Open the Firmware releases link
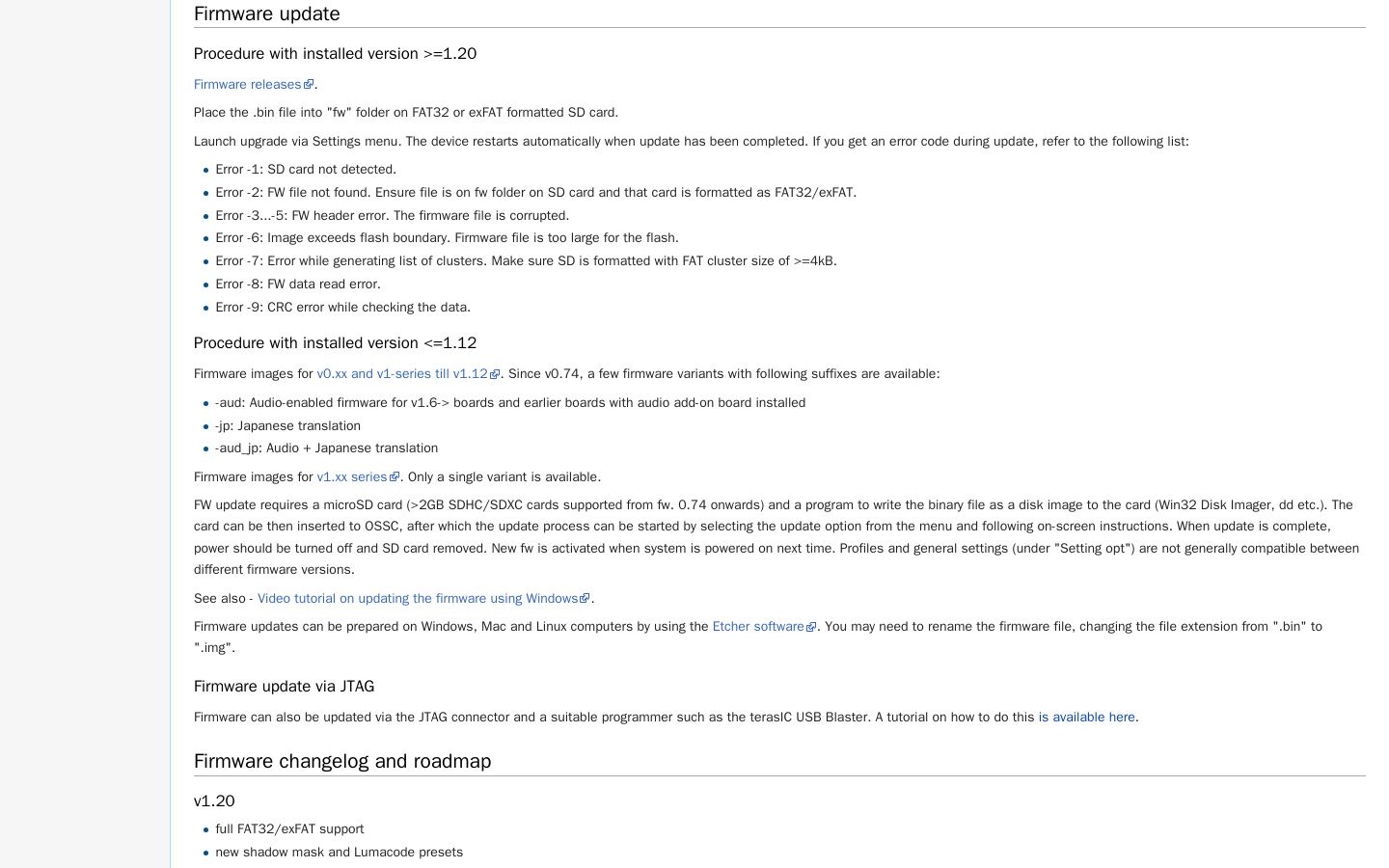The height and width of the screenshot is (868, 1389). coord(248,85)
